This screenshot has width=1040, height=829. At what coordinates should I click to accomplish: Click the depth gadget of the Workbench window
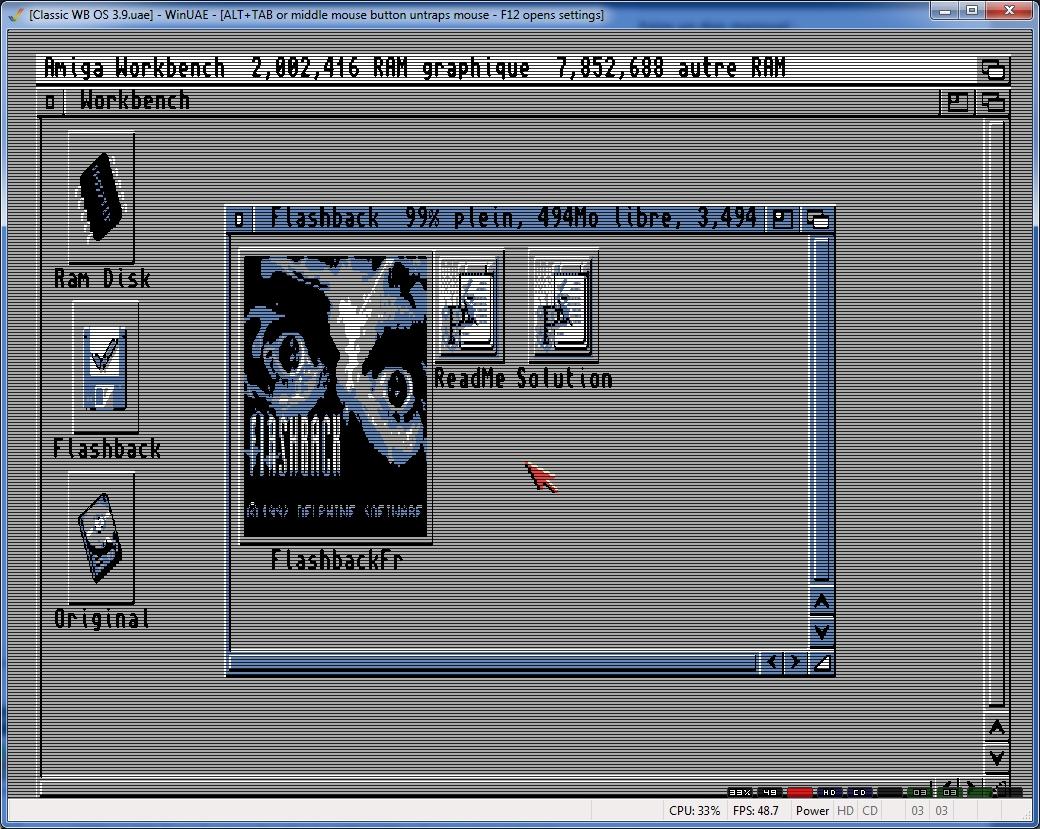994,101
